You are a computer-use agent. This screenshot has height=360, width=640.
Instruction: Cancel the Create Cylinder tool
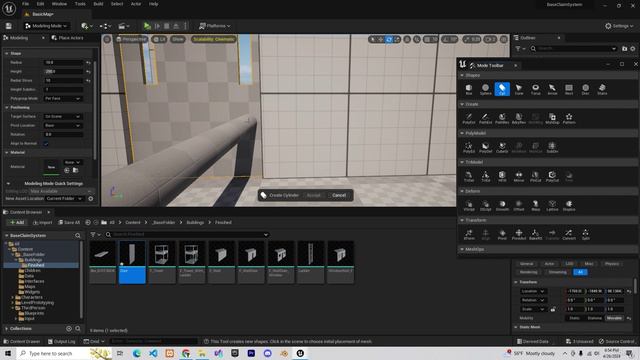[x=339, y=195]
